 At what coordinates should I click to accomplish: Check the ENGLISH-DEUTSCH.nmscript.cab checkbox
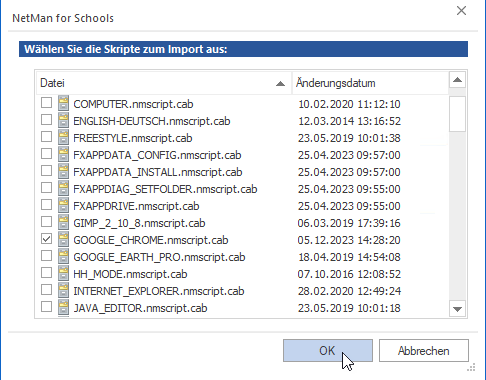(x=47, y=120)
